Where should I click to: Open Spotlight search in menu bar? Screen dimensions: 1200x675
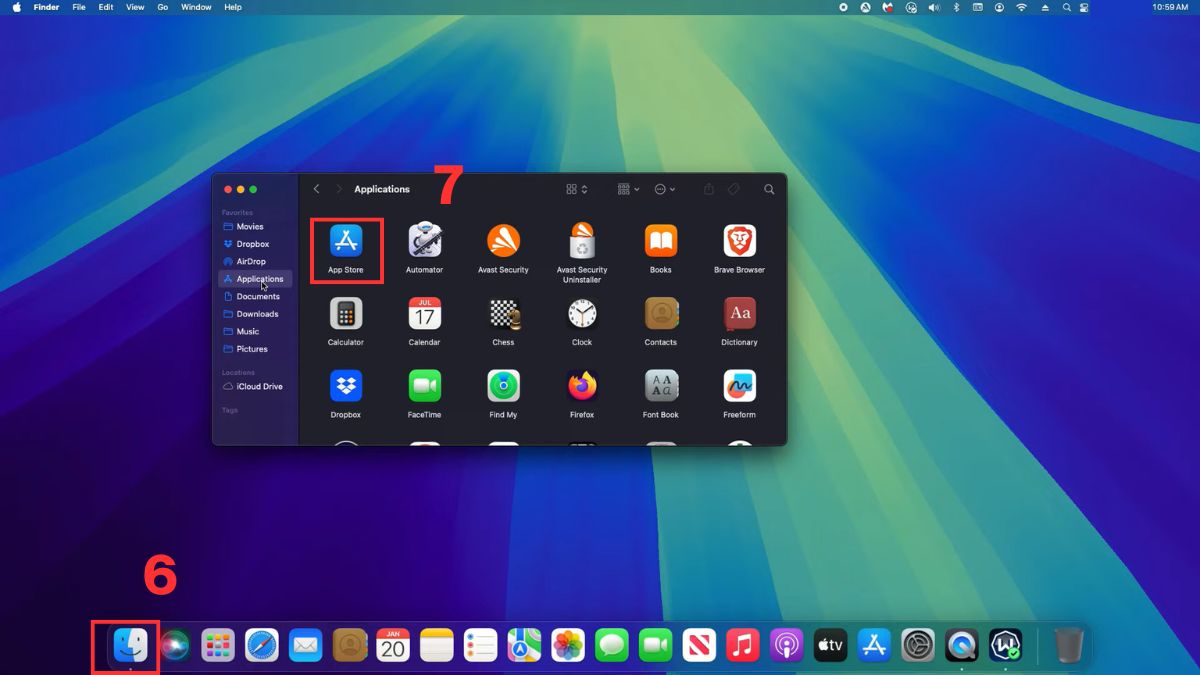[x=1068, y=7]
